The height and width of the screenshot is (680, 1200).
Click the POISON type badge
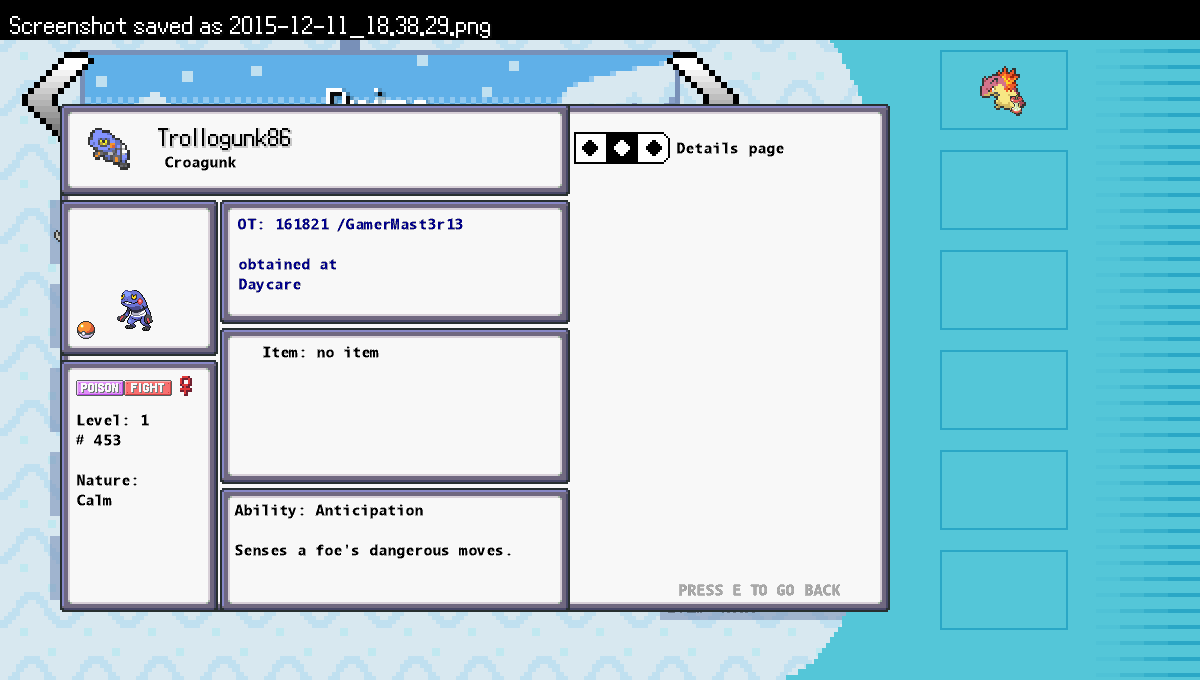point(100,388)
